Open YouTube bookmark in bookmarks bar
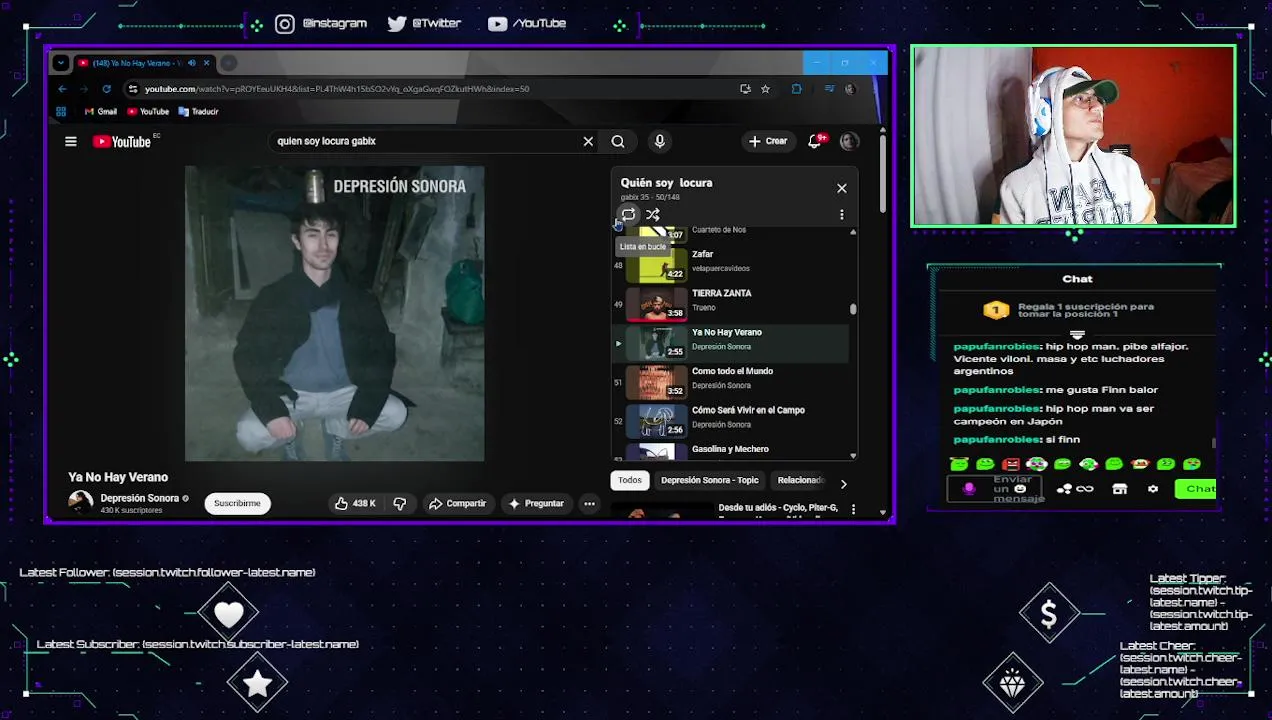Viewport: 1272px width, 720px height. (x=148, y=112)
